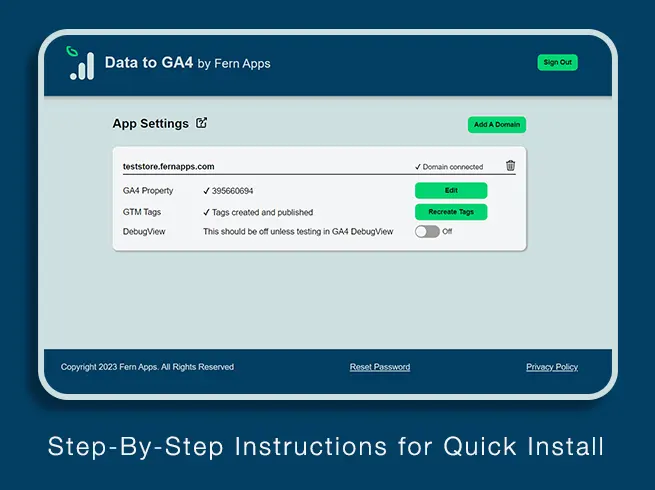Open the Privacy Policy link

pyautogui.click(x=552, y=367)
